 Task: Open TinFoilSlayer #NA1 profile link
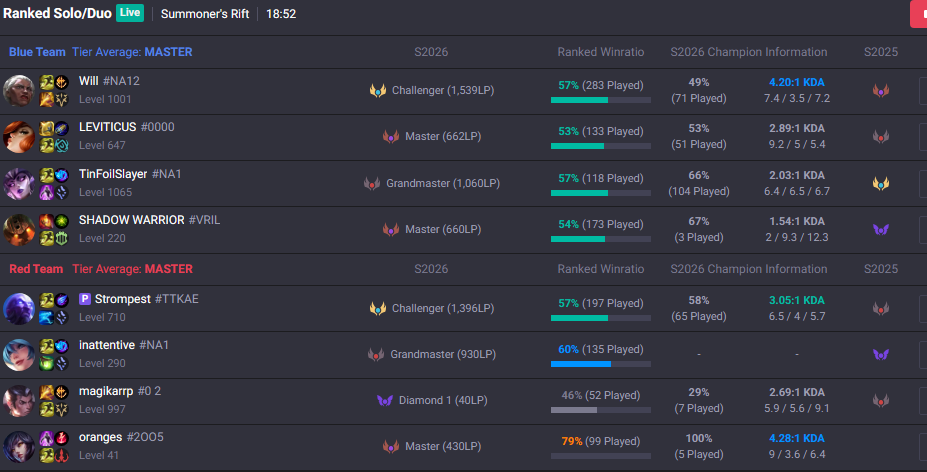[130, 174]
